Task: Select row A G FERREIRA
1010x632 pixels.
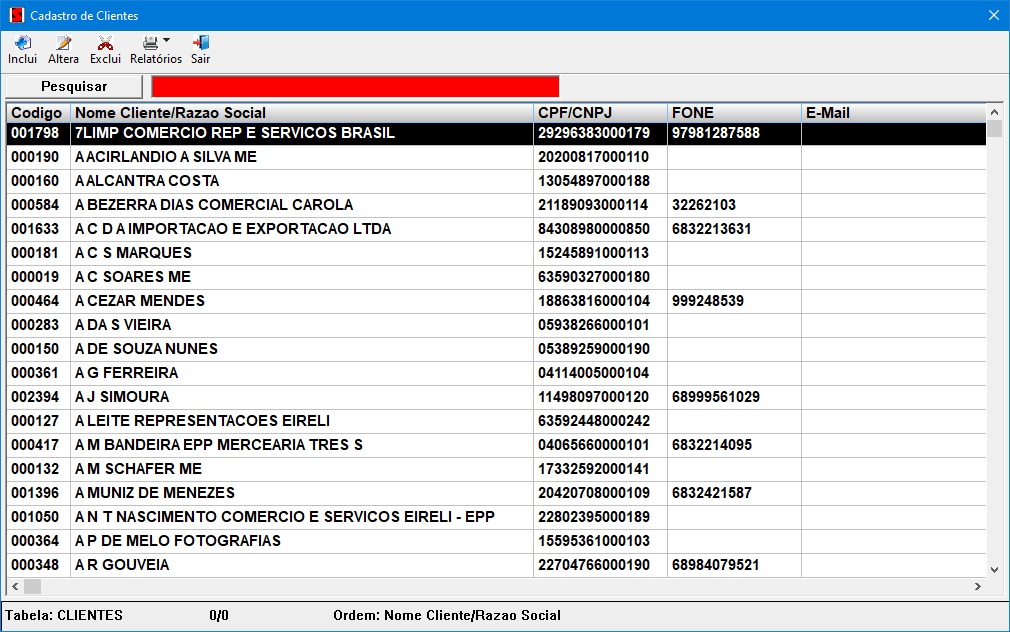Action: click(x=496, y=373)
